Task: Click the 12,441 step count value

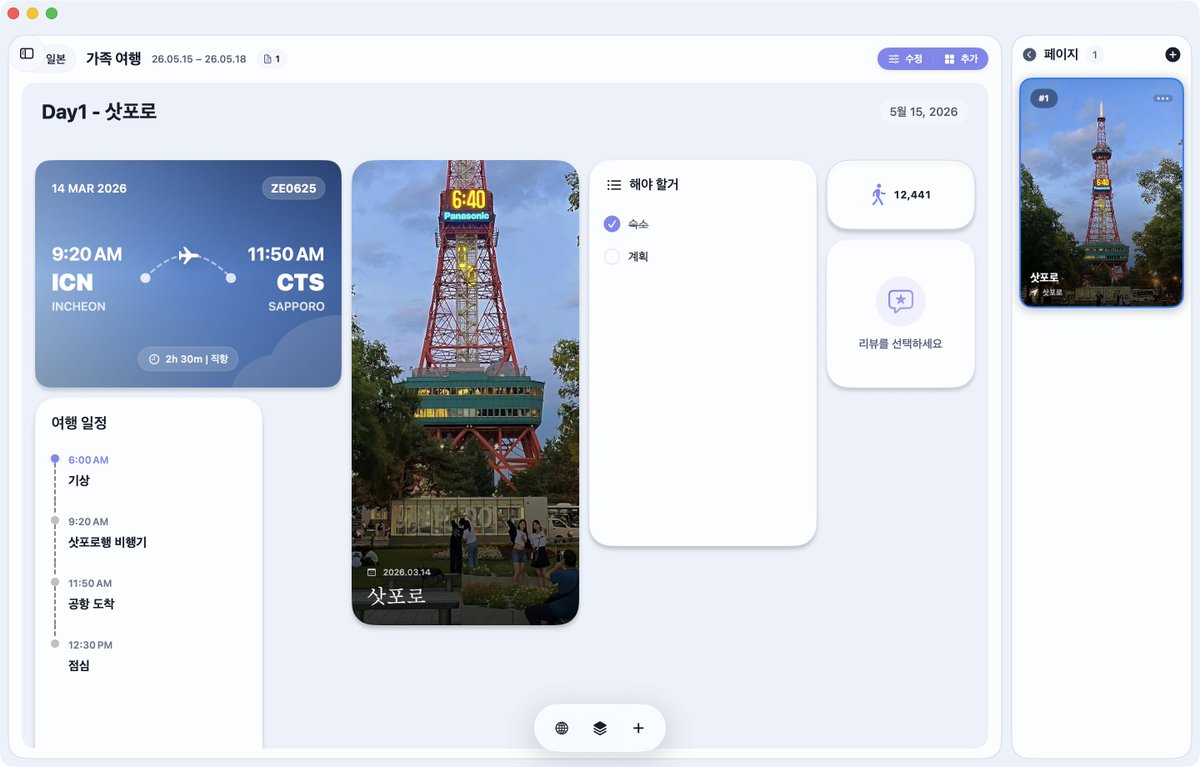Action: click(x=912, y=195)
